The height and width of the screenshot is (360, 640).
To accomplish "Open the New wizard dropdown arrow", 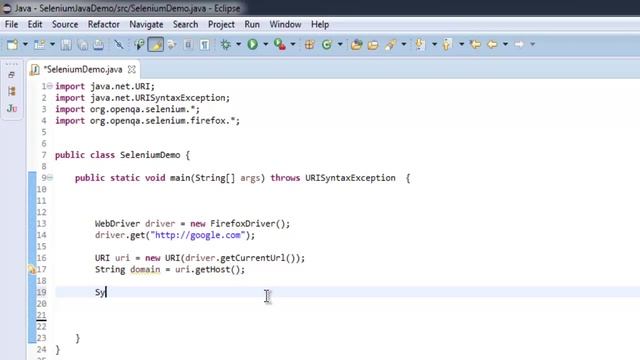I will click(x=25, y=44).
